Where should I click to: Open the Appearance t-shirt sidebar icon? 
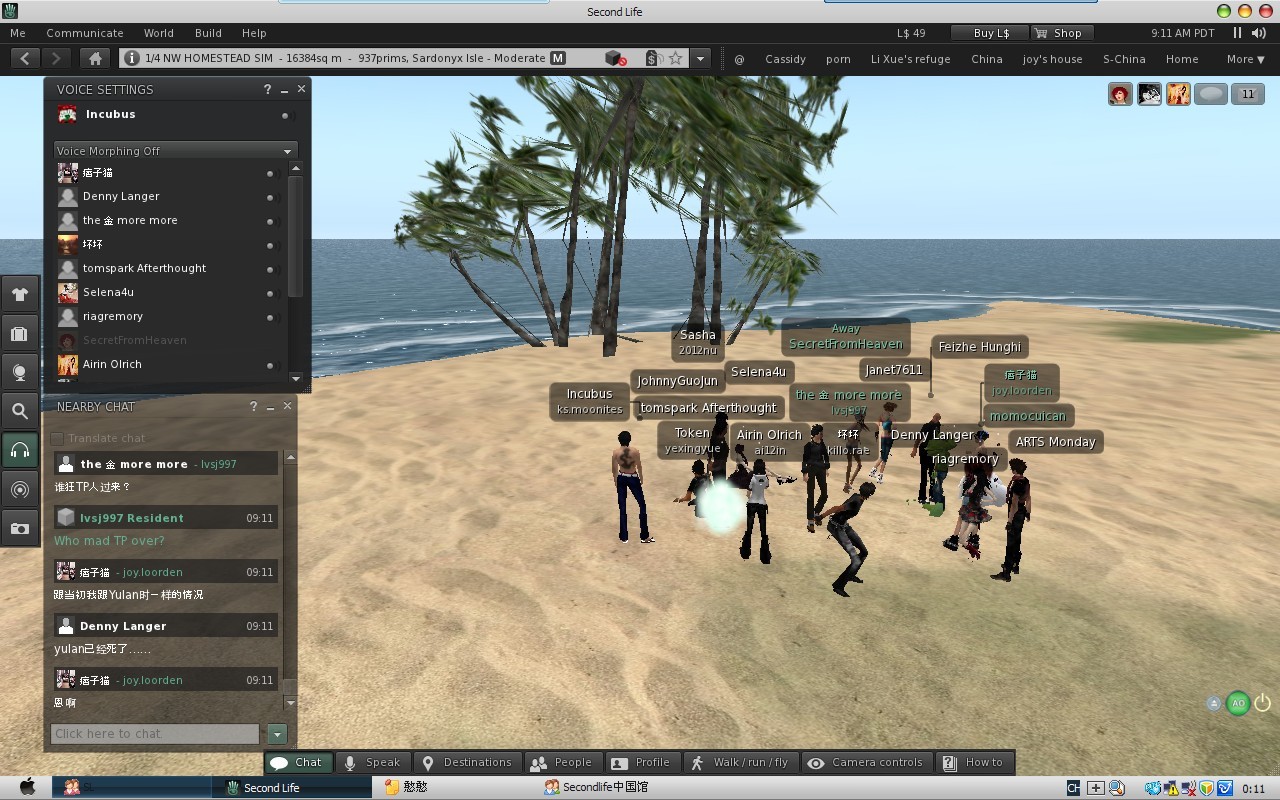click(x=20, y=294)
